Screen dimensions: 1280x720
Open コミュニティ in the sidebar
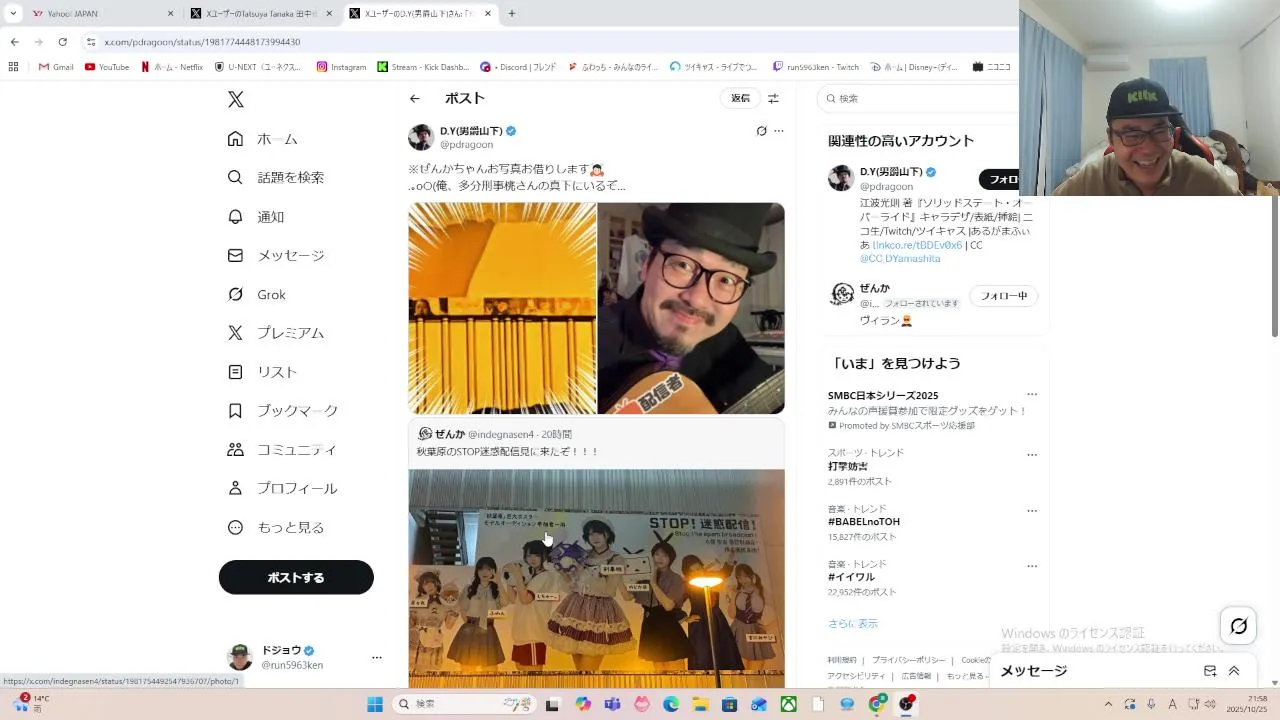[x=282, y=450]
